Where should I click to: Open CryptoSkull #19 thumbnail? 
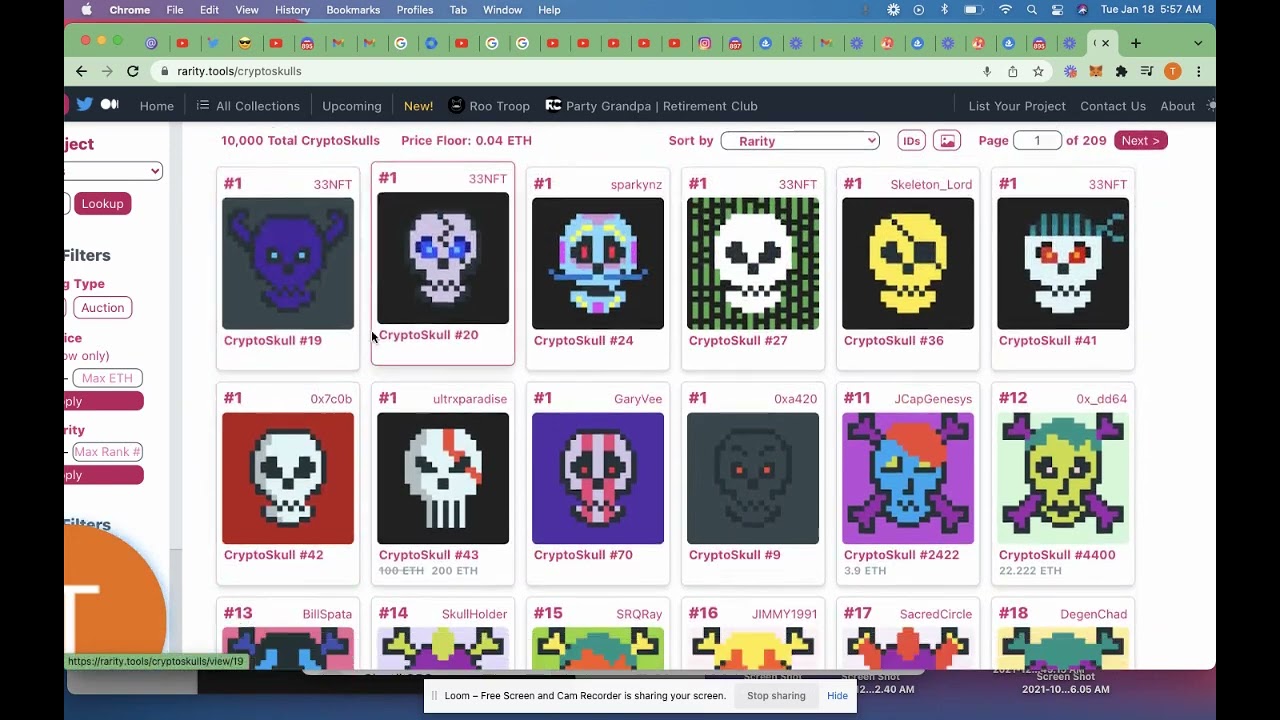tap(288, 264)
